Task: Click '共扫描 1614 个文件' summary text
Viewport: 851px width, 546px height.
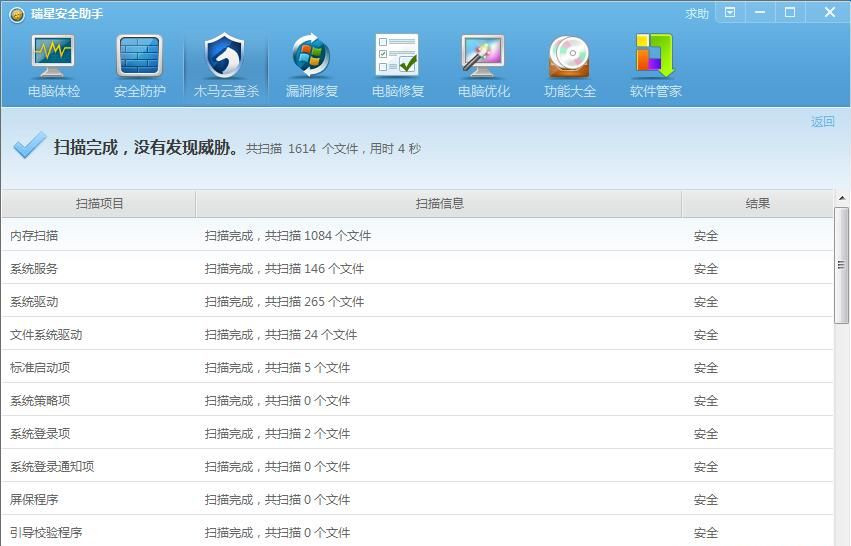Action: 302,149
